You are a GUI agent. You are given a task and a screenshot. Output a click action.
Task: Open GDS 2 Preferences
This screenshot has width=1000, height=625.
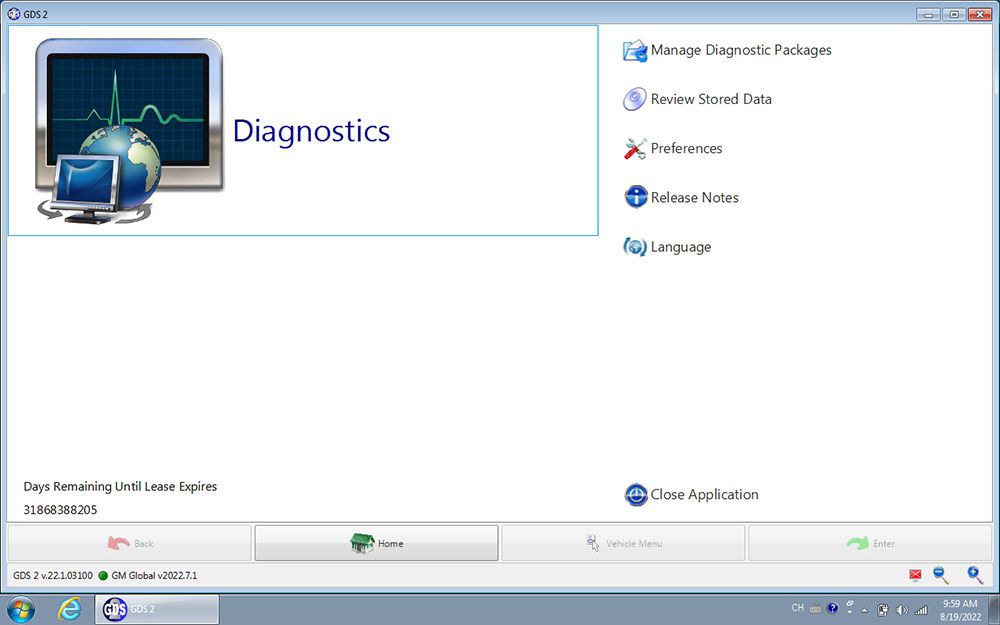(686, 148)
